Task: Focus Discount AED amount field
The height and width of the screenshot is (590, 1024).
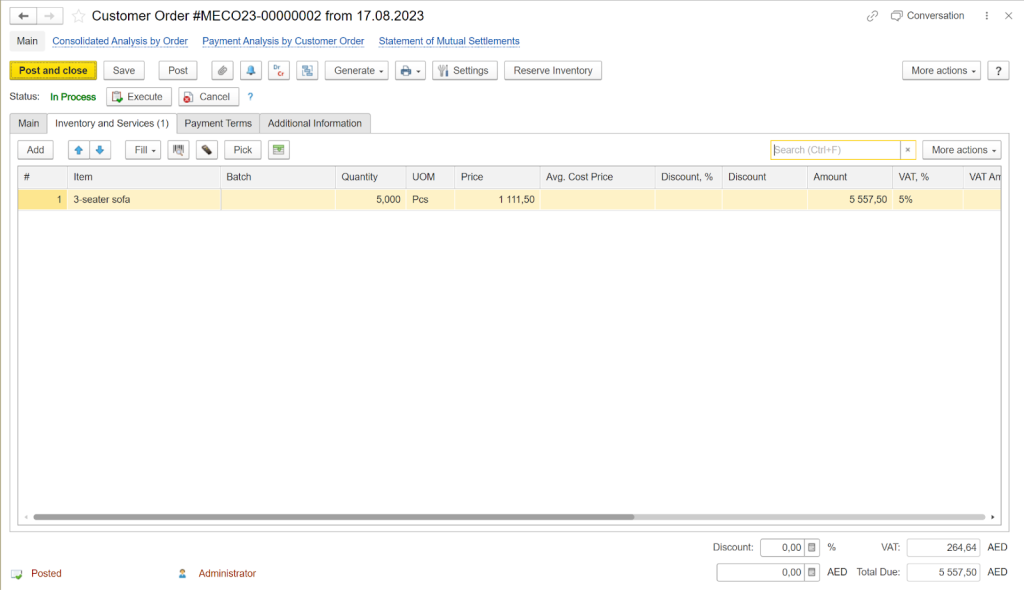Action: (x=760, y=572)
